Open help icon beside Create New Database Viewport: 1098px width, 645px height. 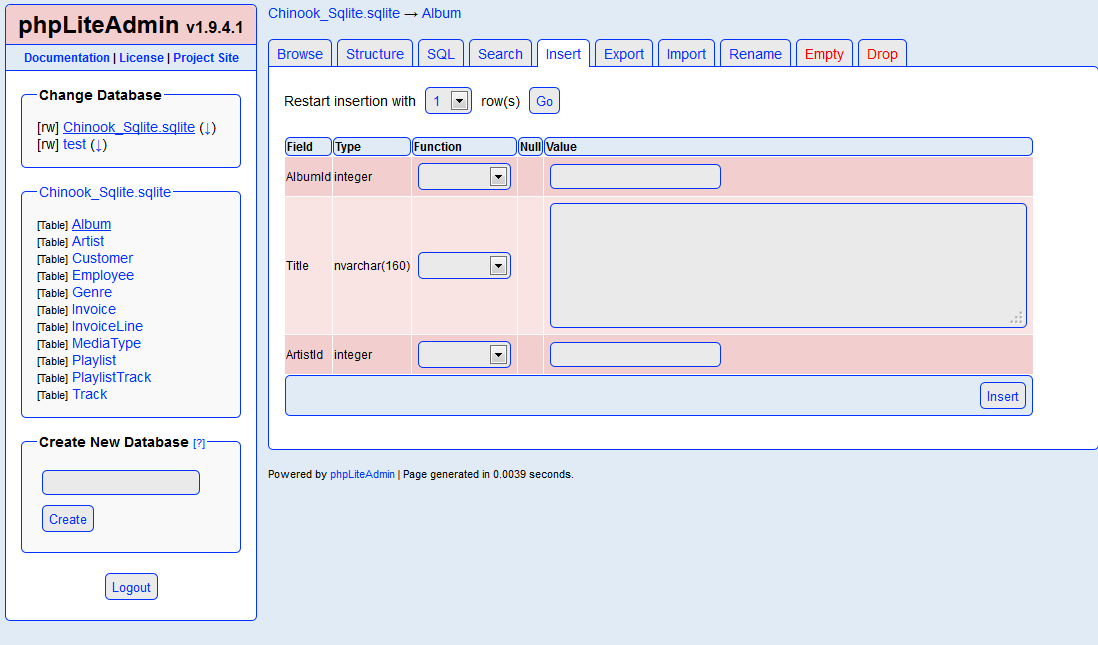click(199, 443)
